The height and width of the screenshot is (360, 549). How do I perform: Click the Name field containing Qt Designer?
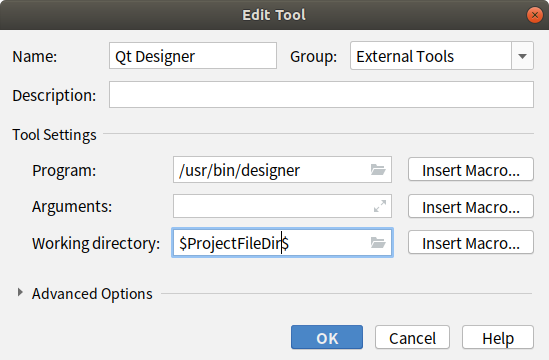193,56
